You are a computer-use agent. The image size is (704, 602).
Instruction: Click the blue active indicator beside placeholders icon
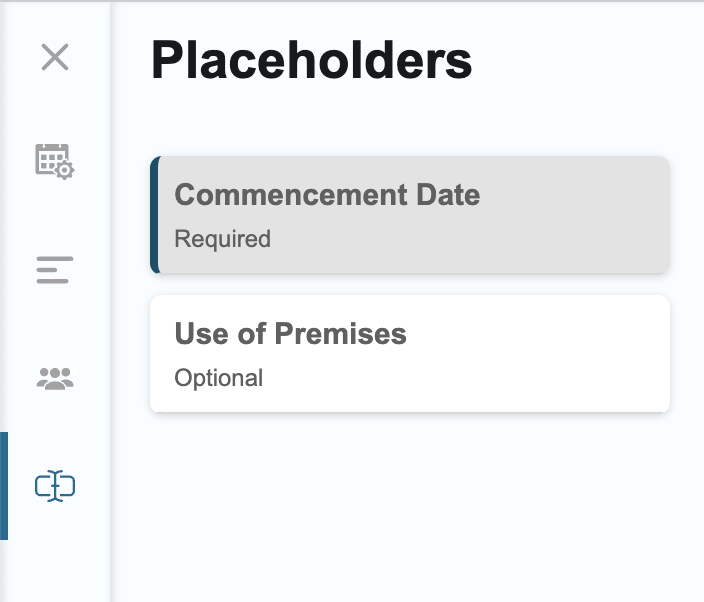point(4,486)
